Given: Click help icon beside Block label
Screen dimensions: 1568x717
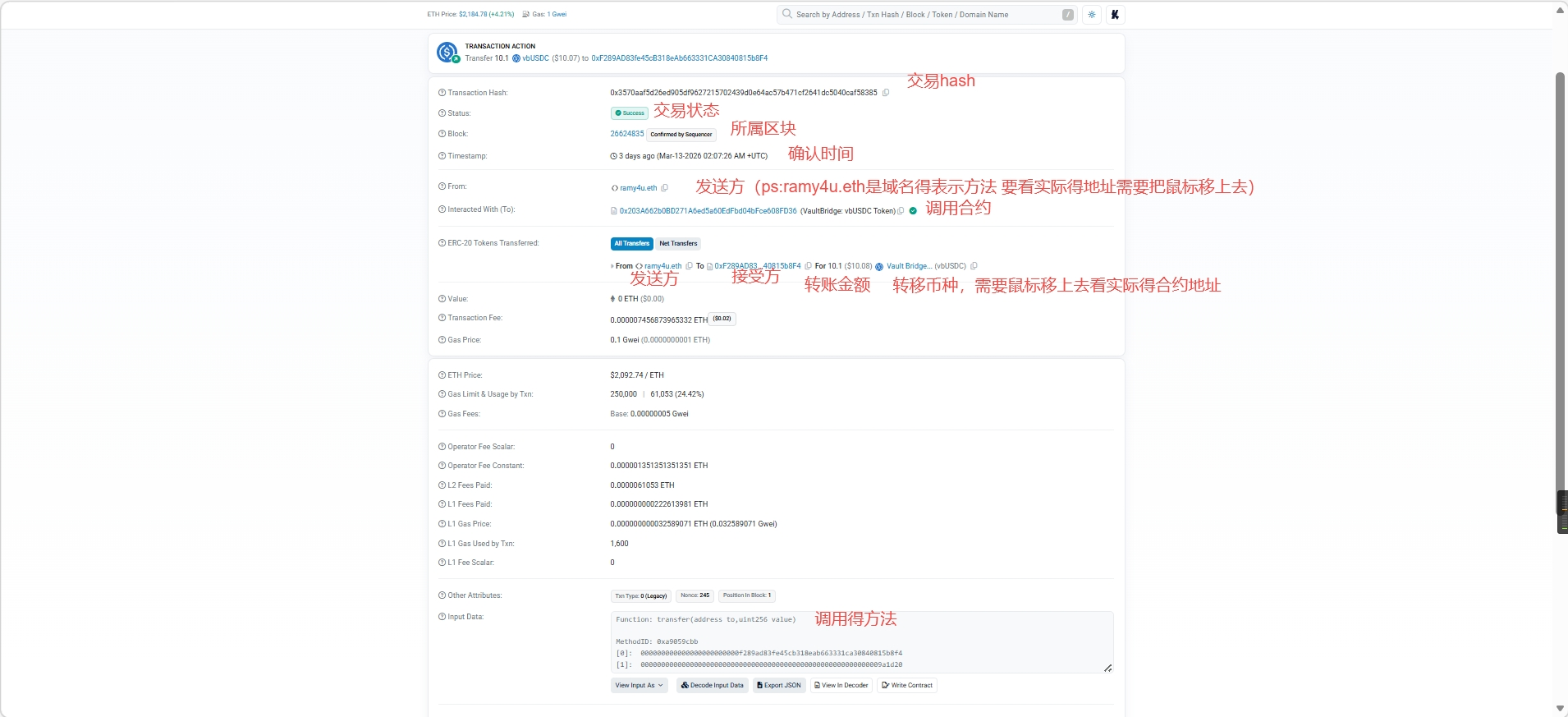Looking at the screenshot, I should 442,134.
